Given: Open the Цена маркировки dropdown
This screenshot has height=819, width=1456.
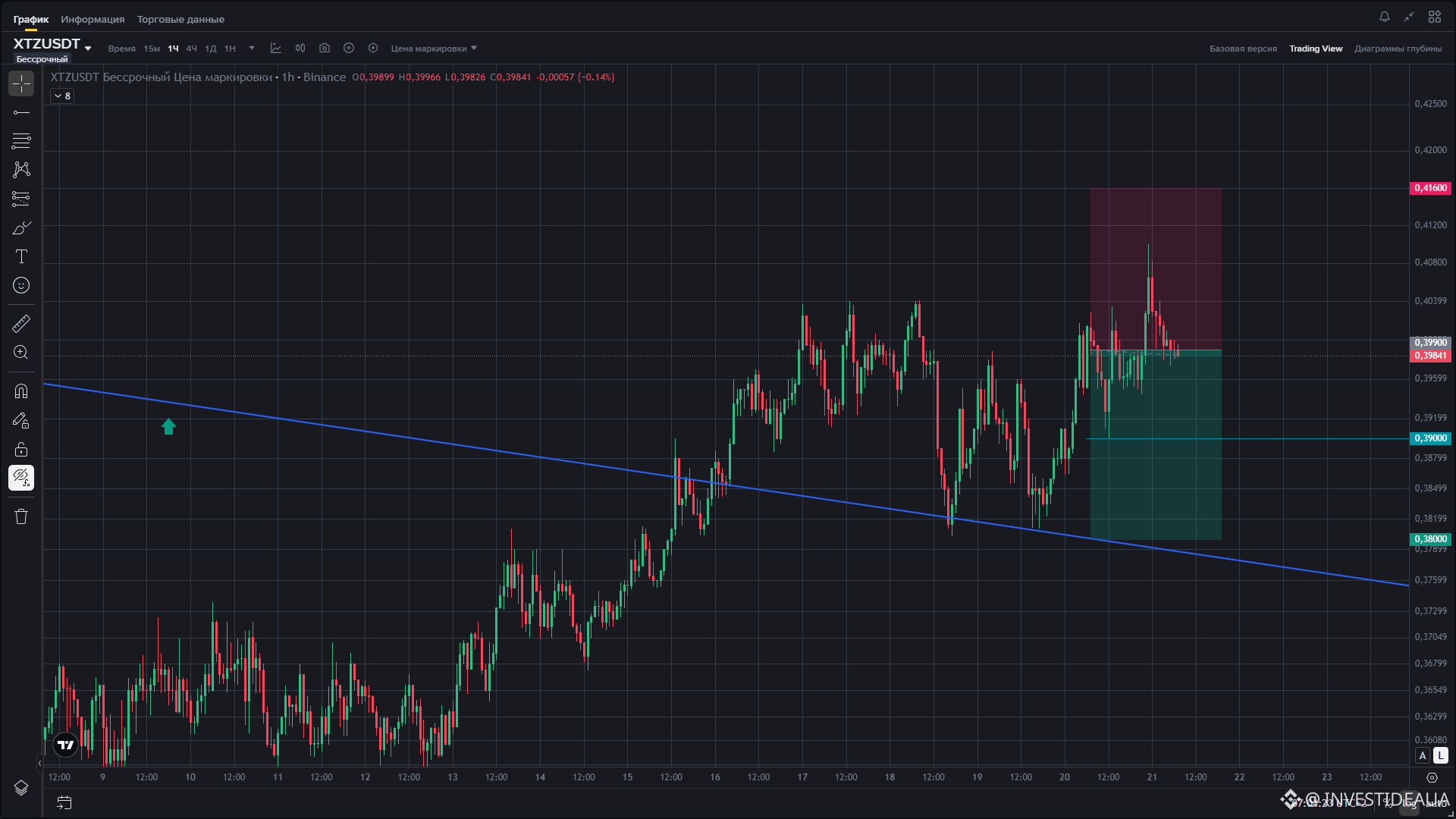Looking at the screenshot, I should pyautogui.click(x=434, y=48).
